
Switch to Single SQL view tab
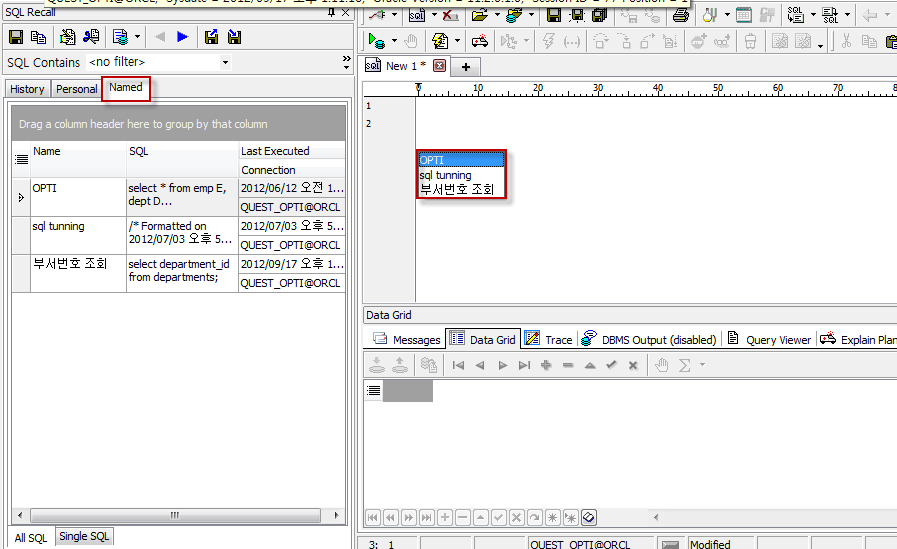86,537
